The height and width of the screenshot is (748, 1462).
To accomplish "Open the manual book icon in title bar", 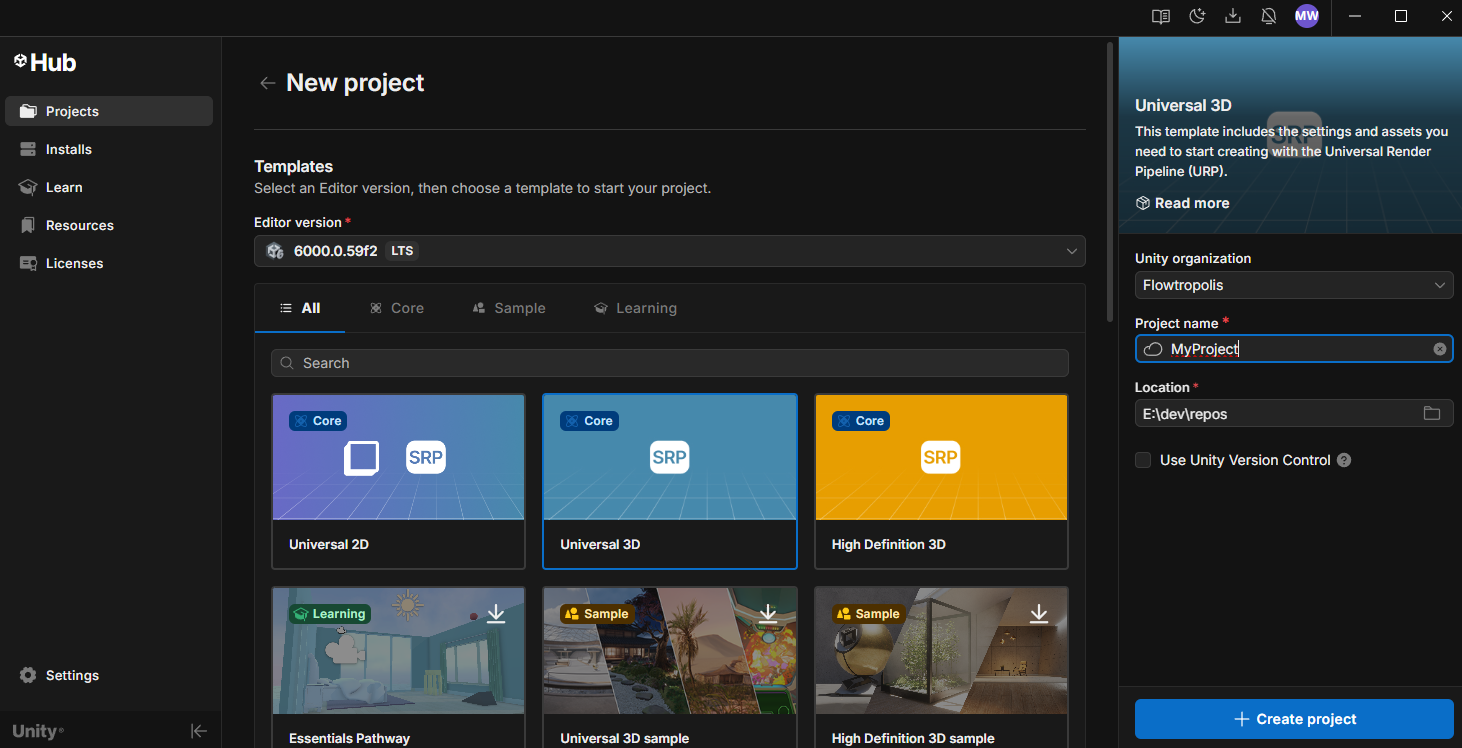I will [1160, 16].
